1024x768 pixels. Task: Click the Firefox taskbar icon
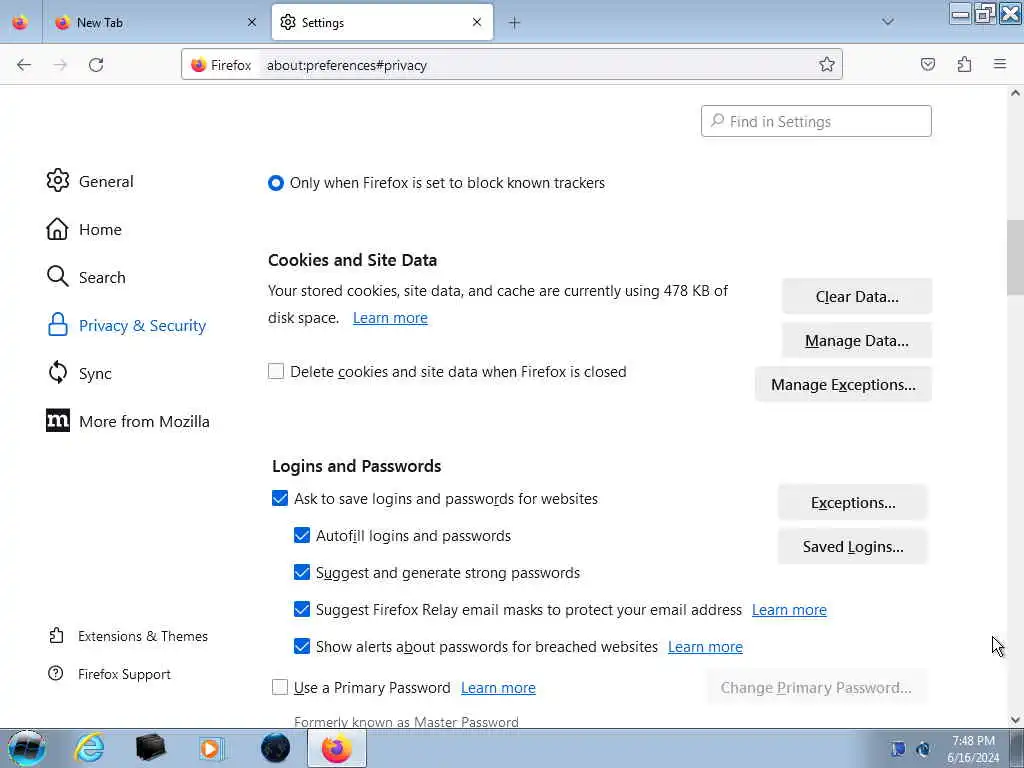point(336,748)
